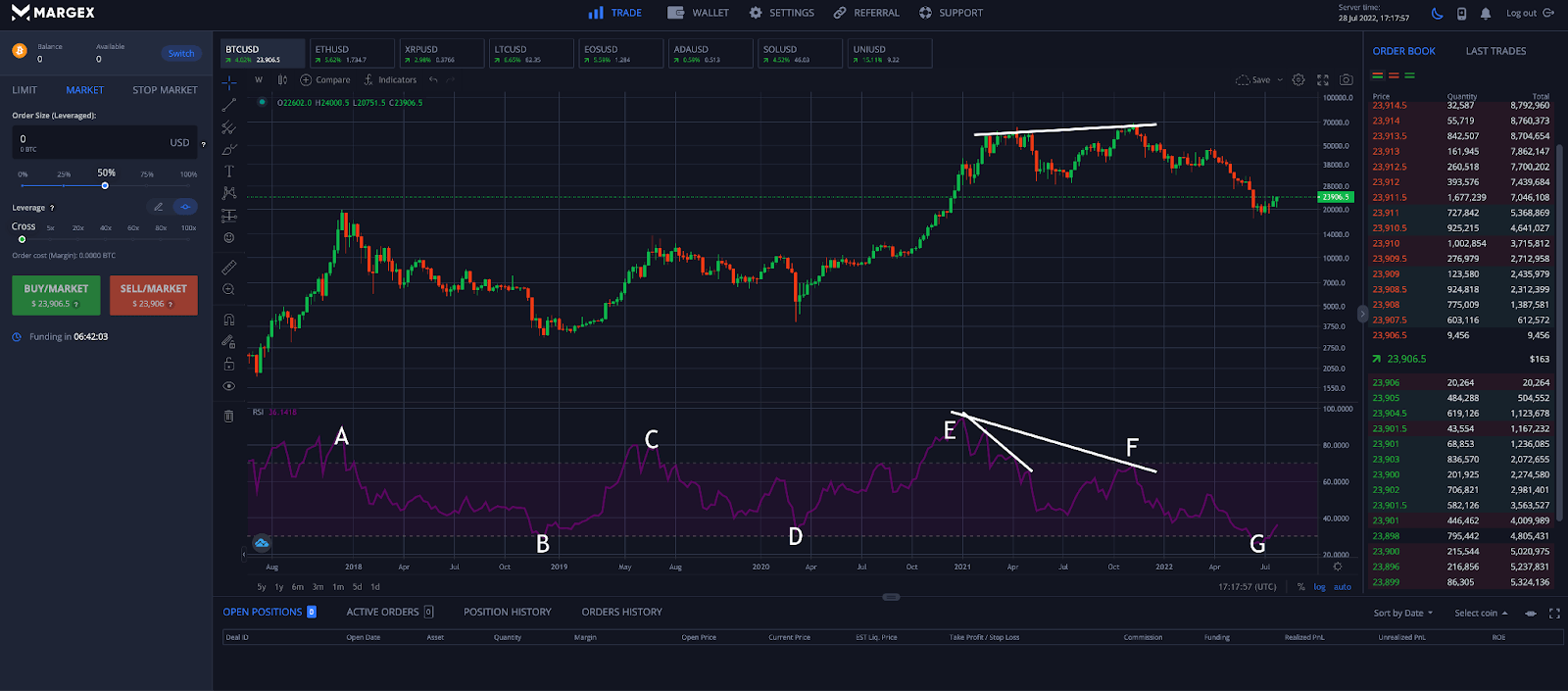Click the Order Size input field
Image resolution: width=1568 pixels, height=691 pixels.
(x=93, y=142)
